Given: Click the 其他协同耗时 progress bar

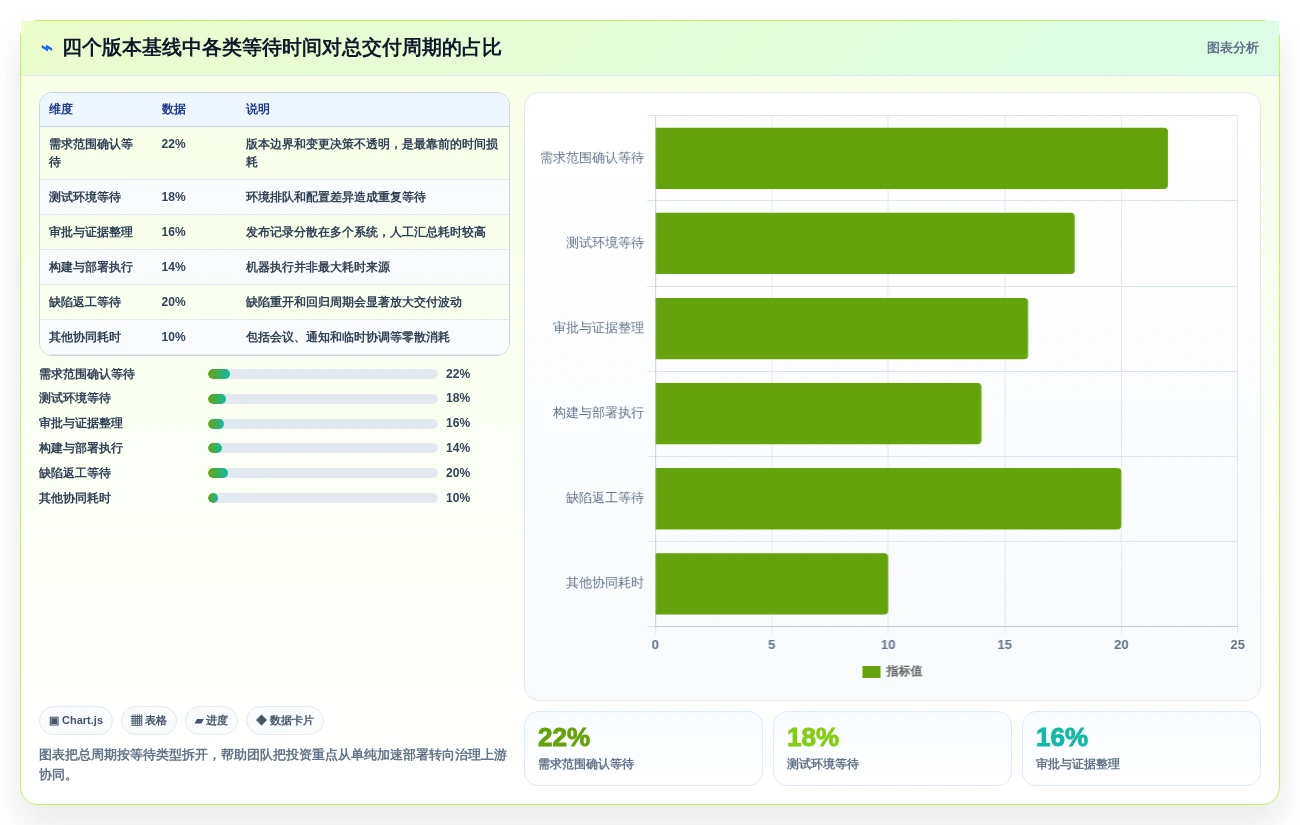Looking at the screenshot, I should click(323, 498).
